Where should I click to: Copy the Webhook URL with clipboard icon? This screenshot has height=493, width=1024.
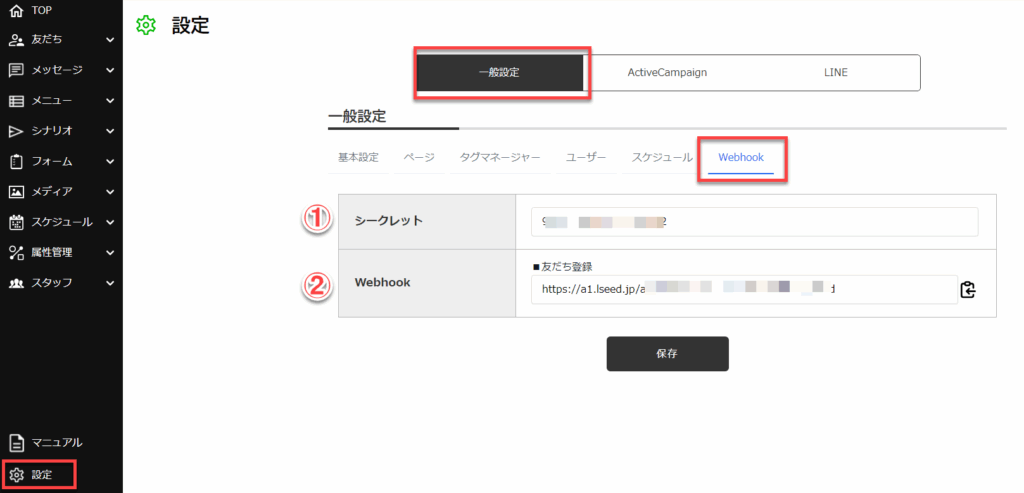(x=967, y=290)
